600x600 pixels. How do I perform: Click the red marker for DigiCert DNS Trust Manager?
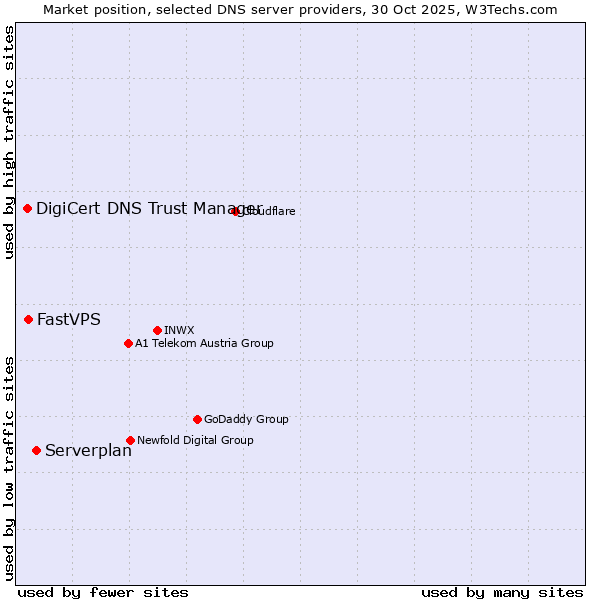pos(28,208)
